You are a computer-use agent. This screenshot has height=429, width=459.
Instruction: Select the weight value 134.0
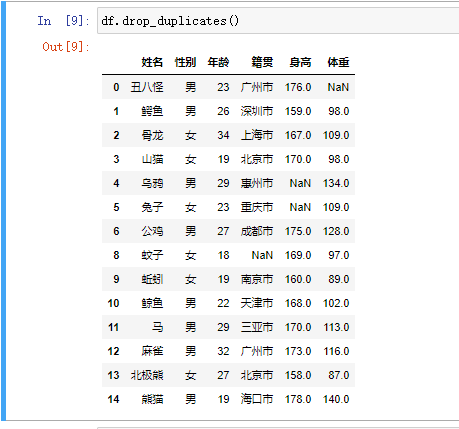pos(336,183)
